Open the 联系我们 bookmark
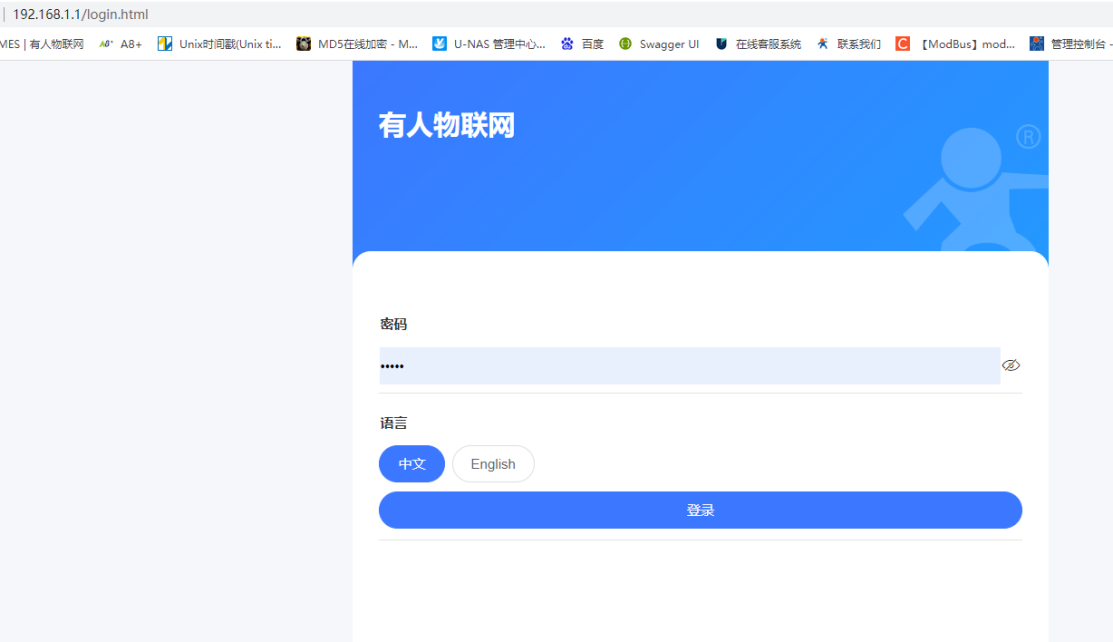This screenshot has width=1113, height=642. click(849, 44)
